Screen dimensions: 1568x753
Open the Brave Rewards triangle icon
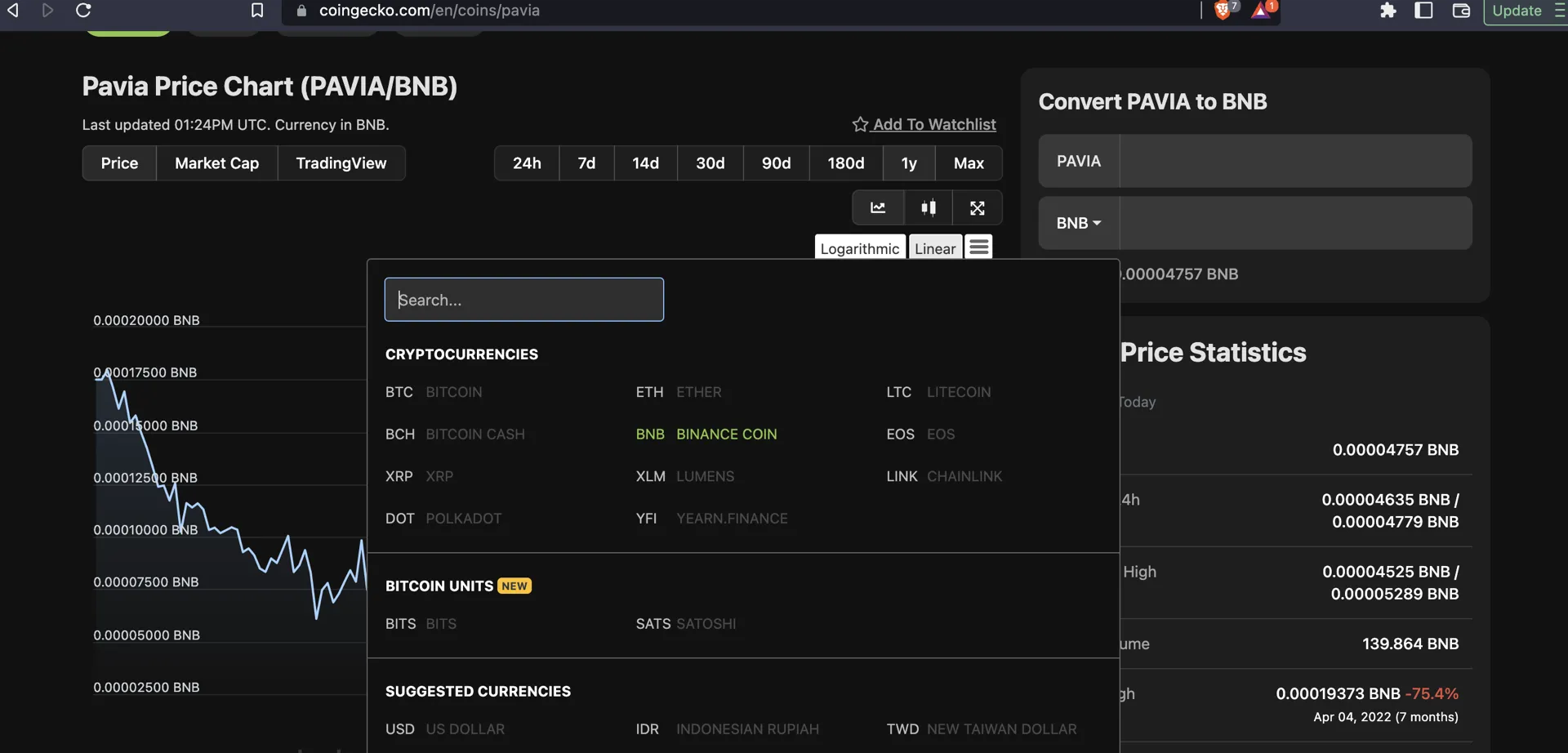1262,10
